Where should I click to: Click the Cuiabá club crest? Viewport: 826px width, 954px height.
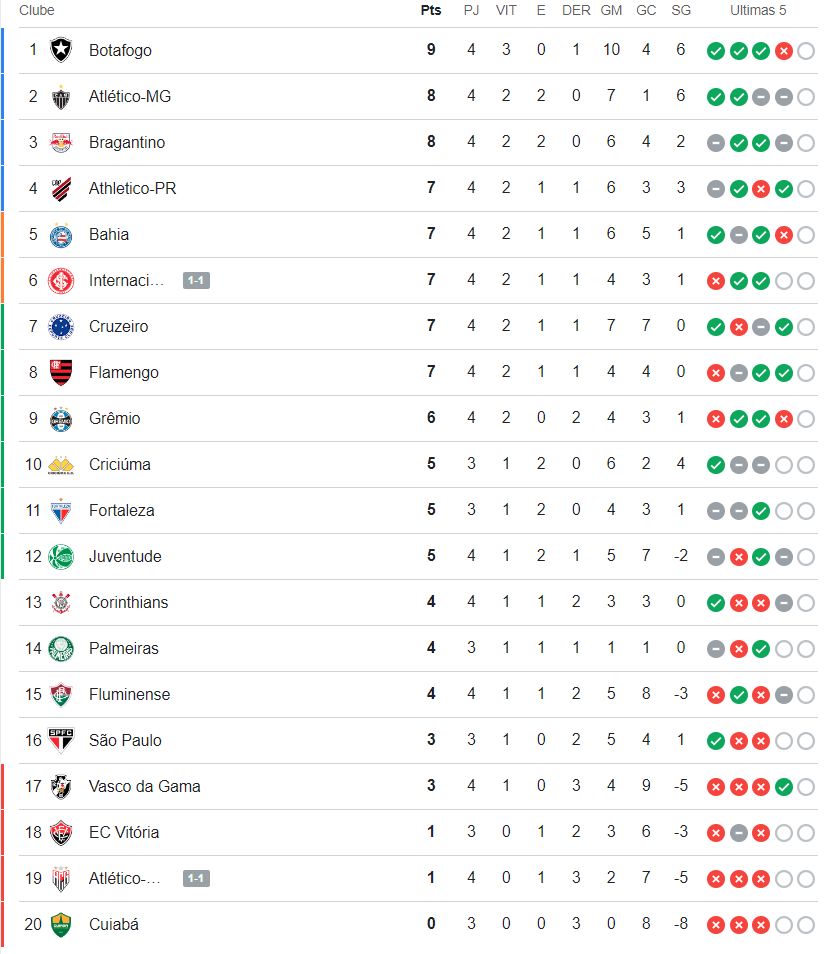[x=62, y=924]
